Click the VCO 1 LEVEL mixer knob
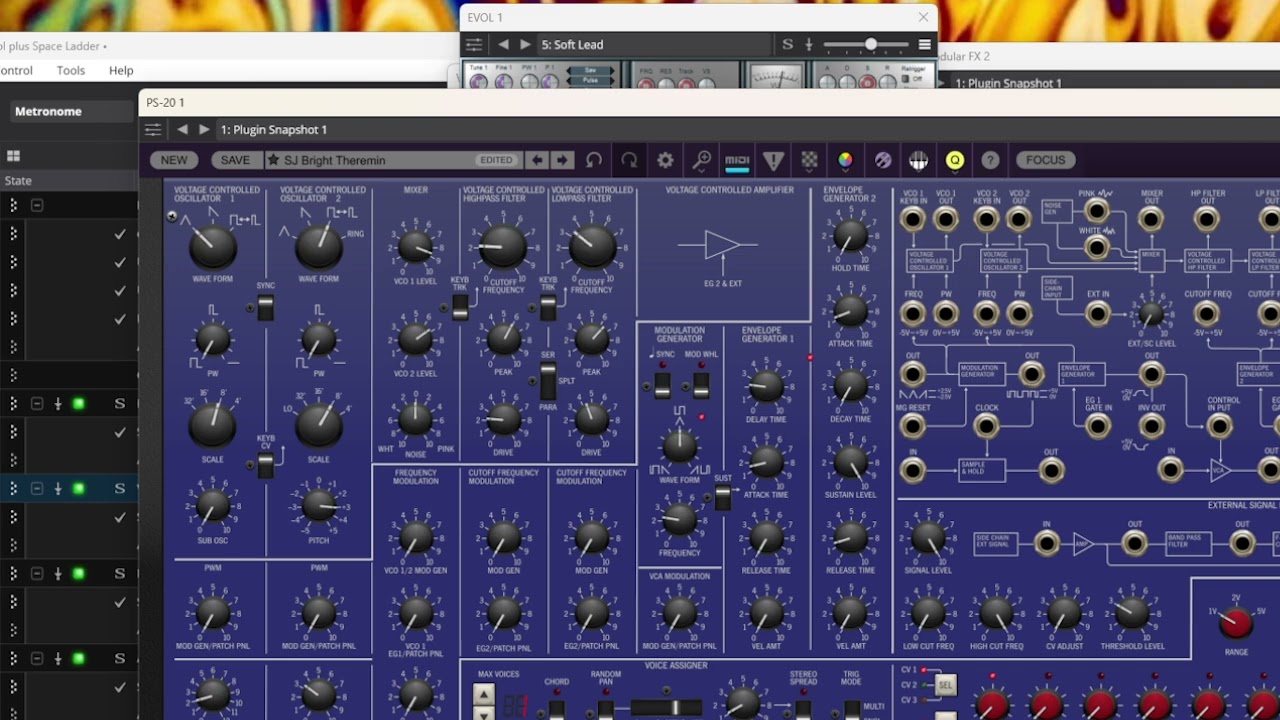 [x=415, y=246]
